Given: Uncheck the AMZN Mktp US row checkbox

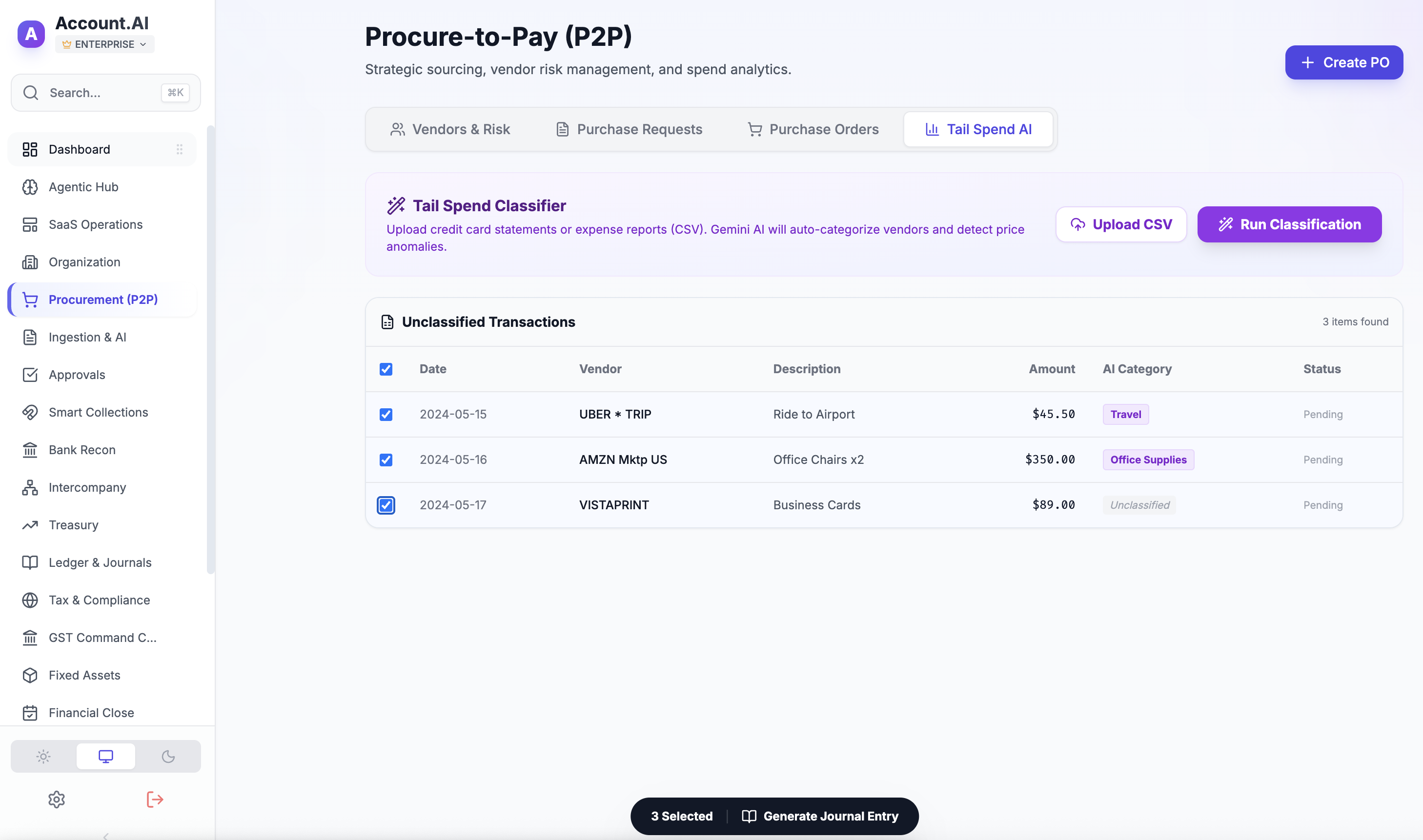Looking at the screenshot, I should 386,460.
